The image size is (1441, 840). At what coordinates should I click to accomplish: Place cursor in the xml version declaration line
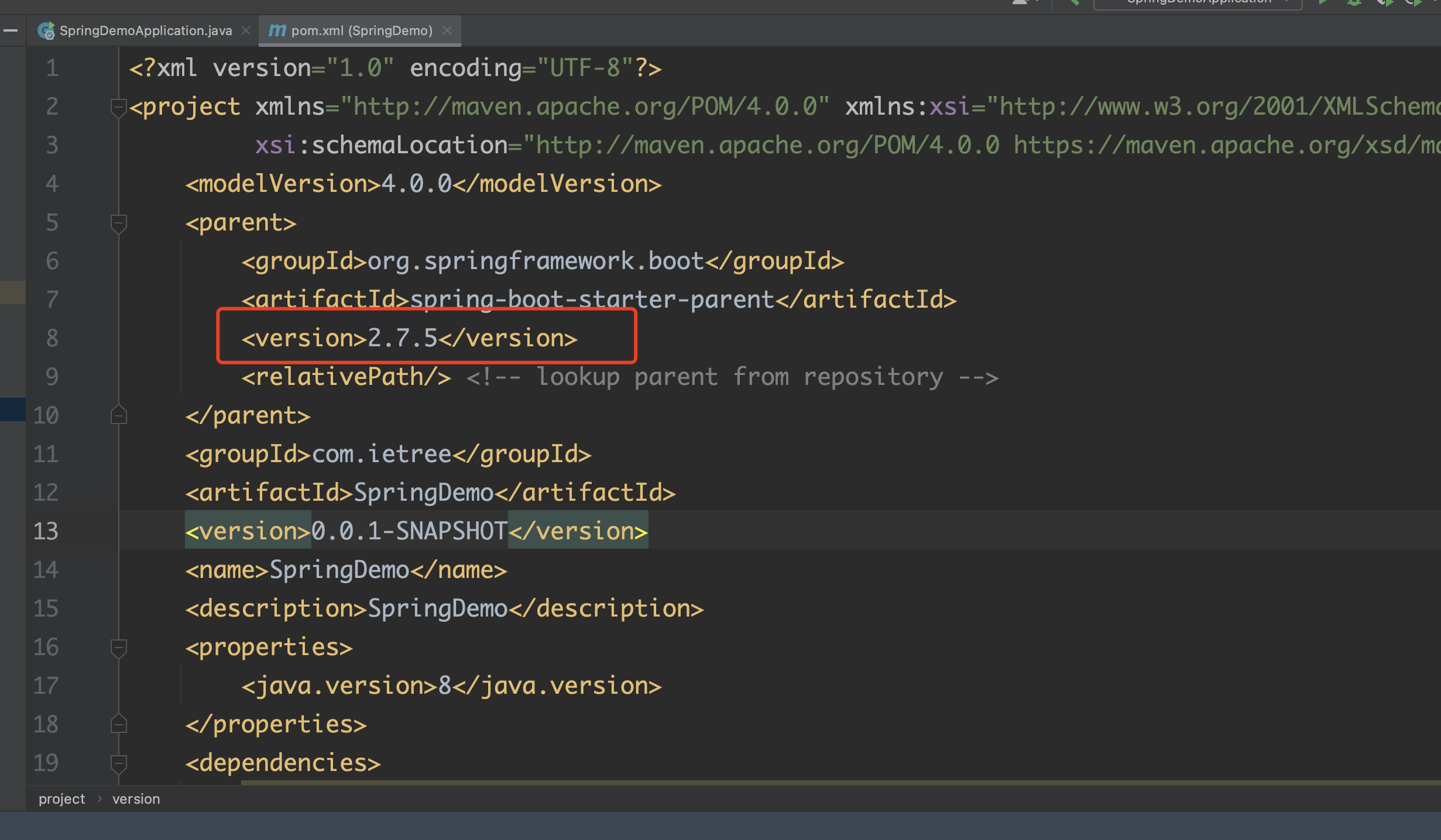[396, 68]
